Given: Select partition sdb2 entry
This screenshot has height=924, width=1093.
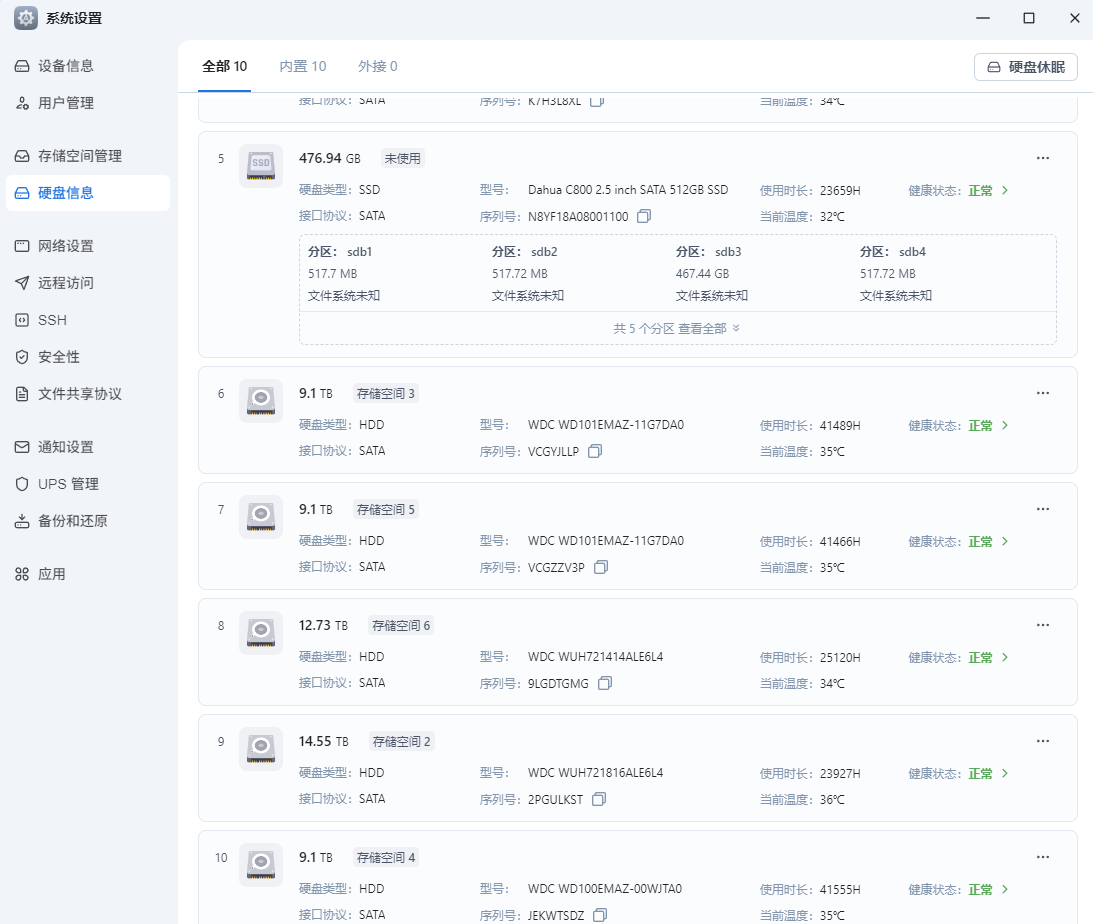Looking at the screenshot, I should 528,274.
